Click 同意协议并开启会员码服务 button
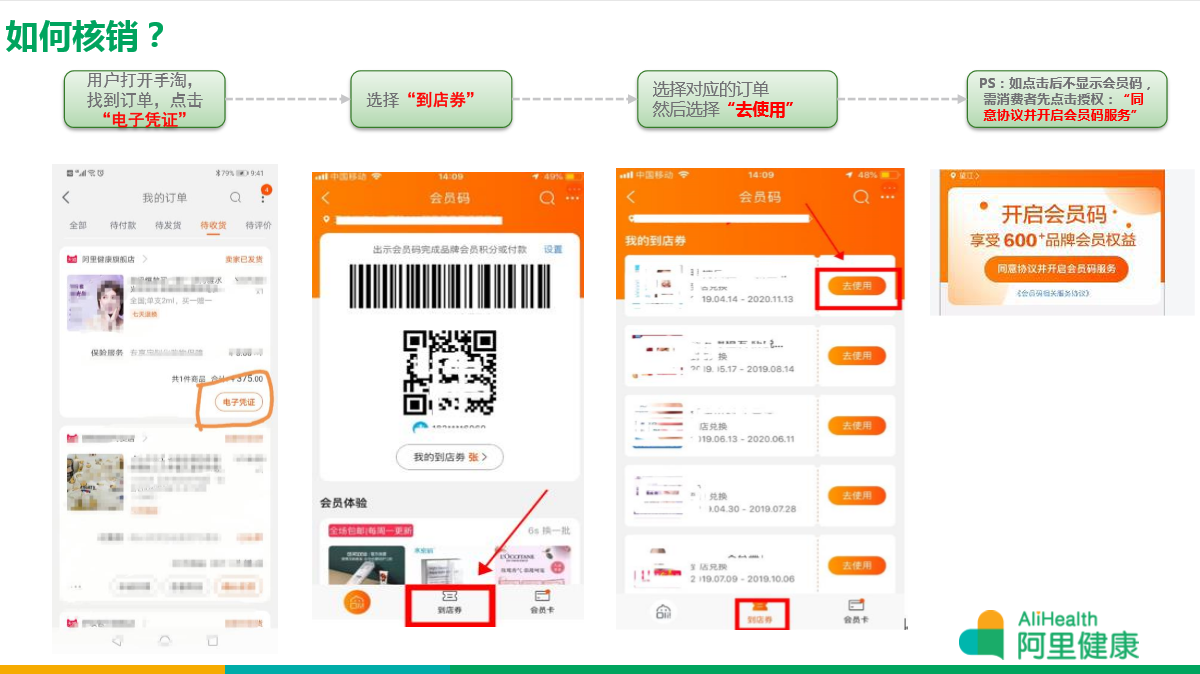This screenshot has height=674, width=1200. click(1056, 268)
